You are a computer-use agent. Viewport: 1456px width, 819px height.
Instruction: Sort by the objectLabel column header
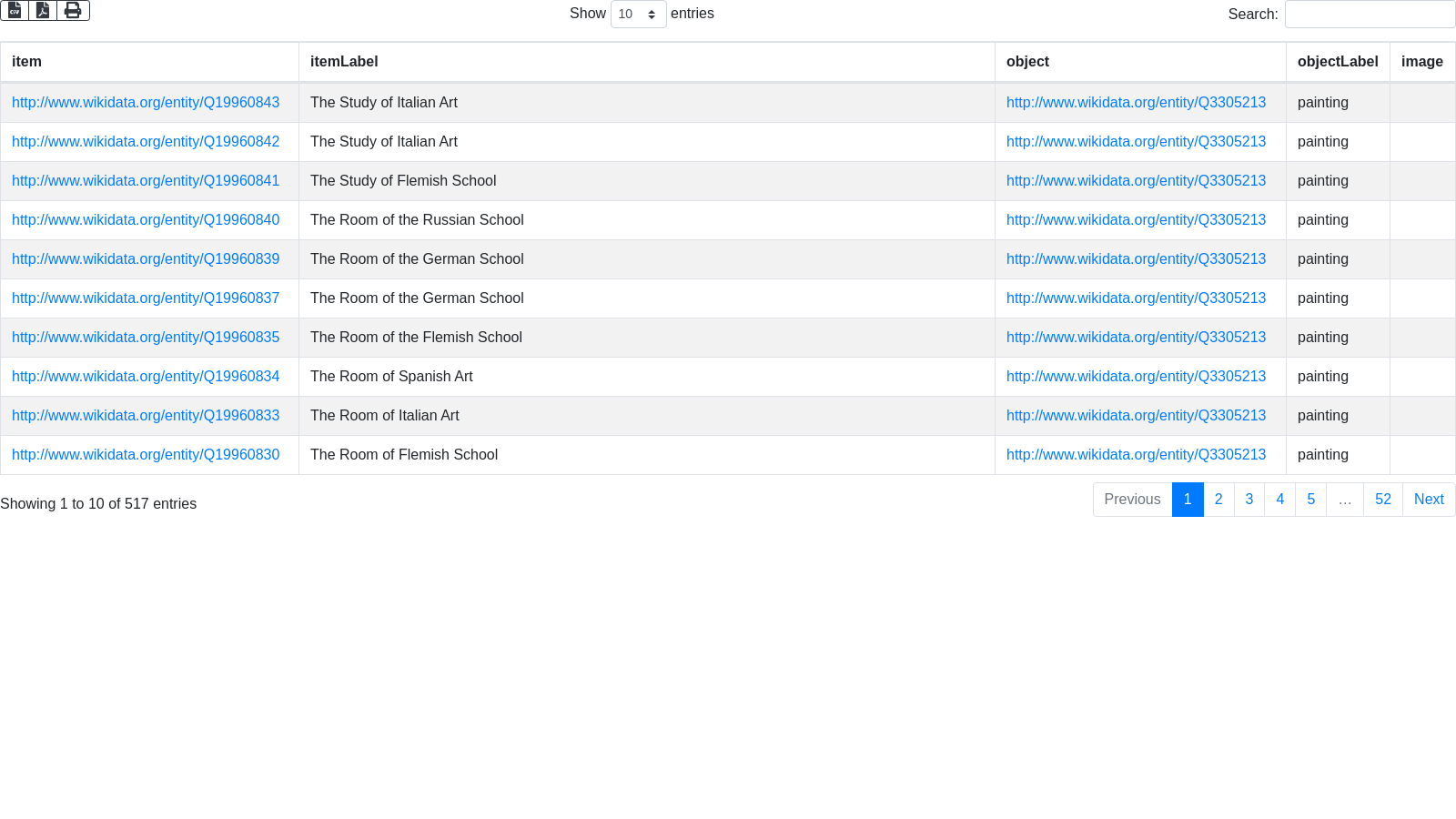pyautogui.click(x=1337, y=62)
